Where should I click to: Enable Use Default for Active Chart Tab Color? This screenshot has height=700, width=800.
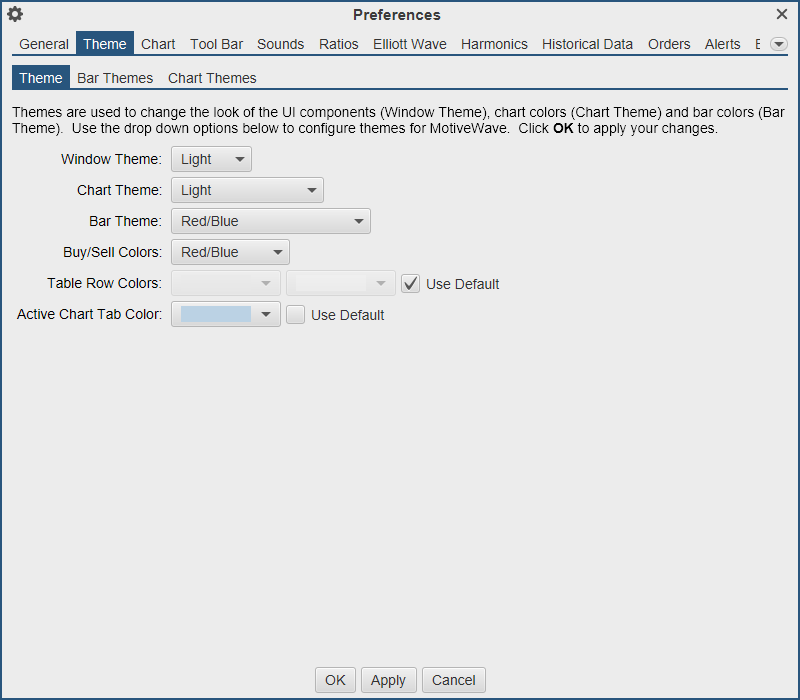[x=296, y=315]
